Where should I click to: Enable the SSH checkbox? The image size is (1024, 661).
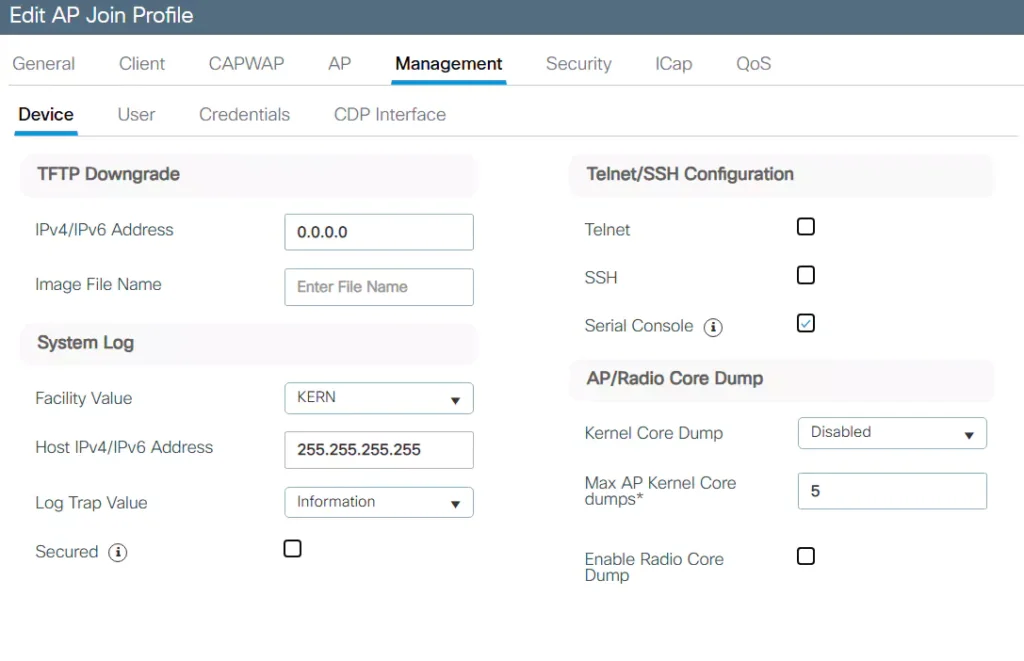point(806,275)
